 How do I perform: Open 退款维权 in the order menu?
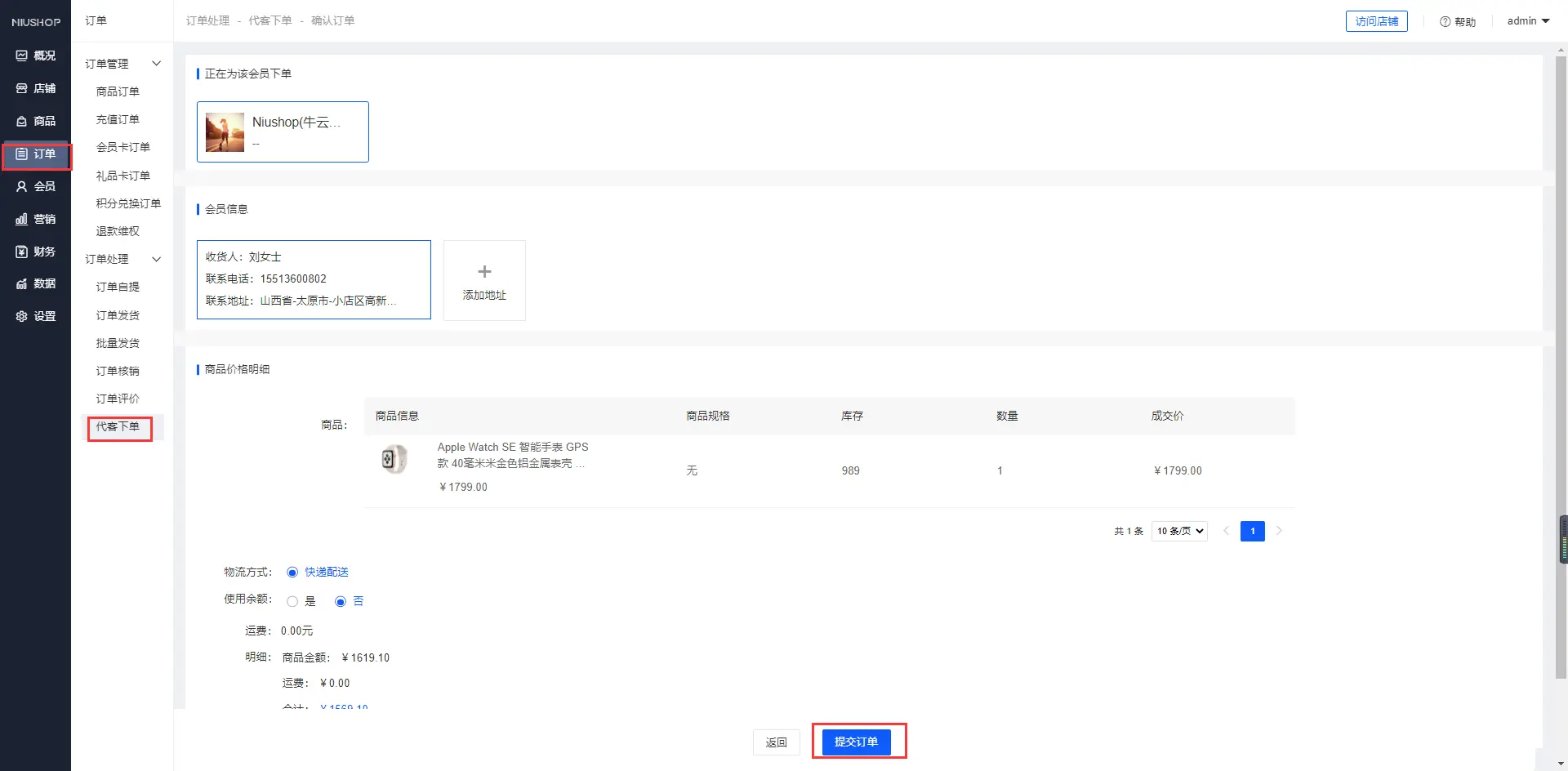click(x=118, y=231)
